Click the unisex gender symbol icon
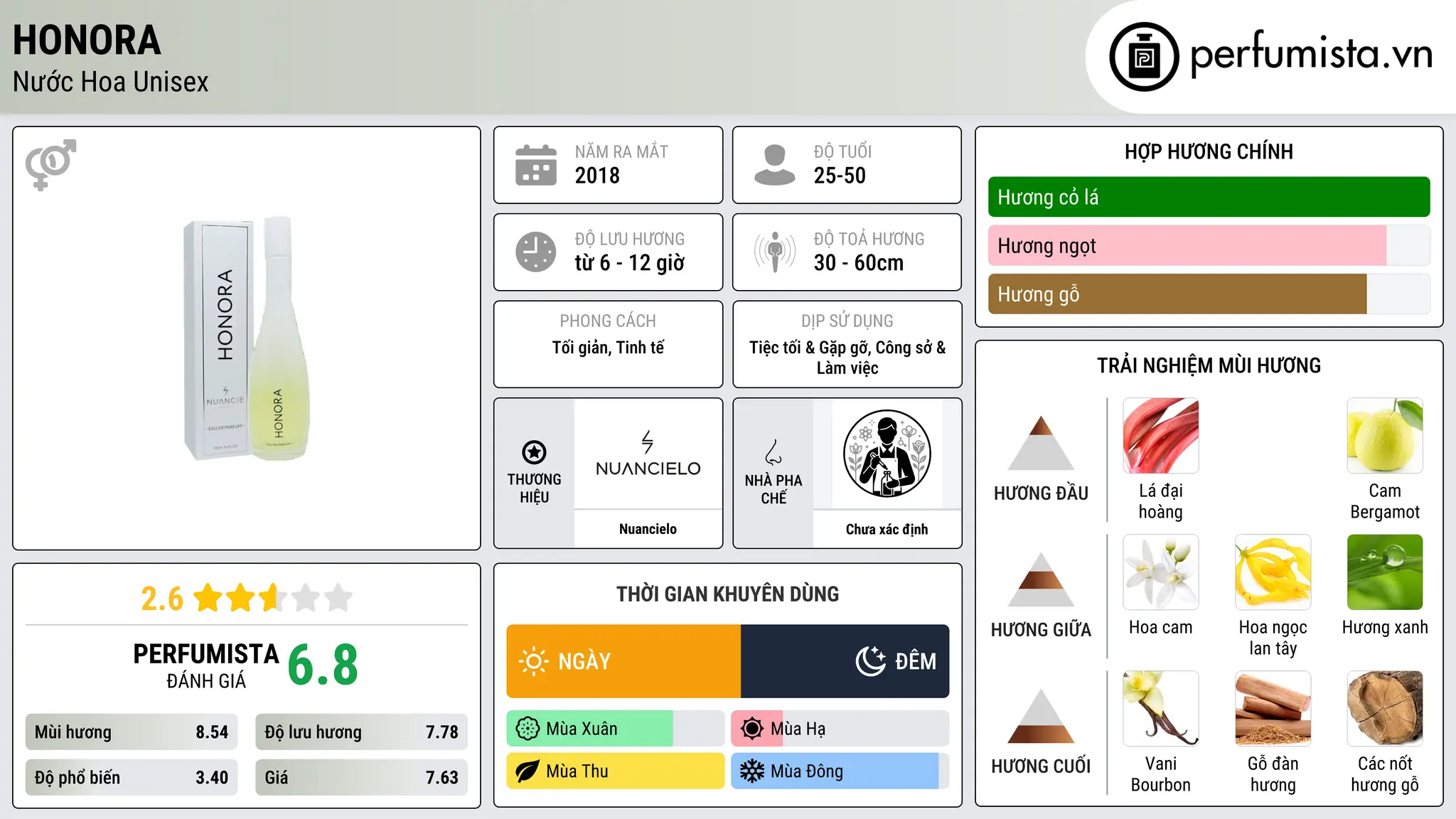Screen dimensions: 1456x819 coord(50,164)
